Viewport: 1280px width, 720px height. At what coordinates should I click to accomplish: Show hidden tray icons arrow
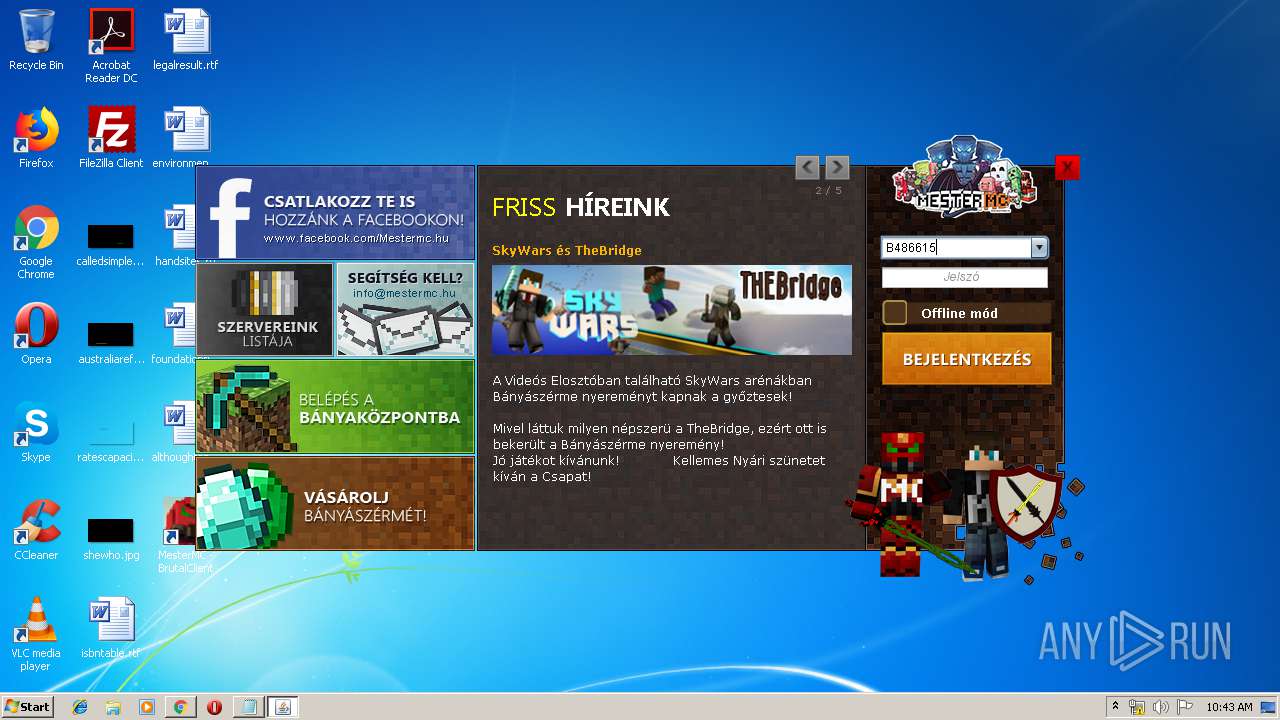pyautogui.click(x=1115, y=707)
